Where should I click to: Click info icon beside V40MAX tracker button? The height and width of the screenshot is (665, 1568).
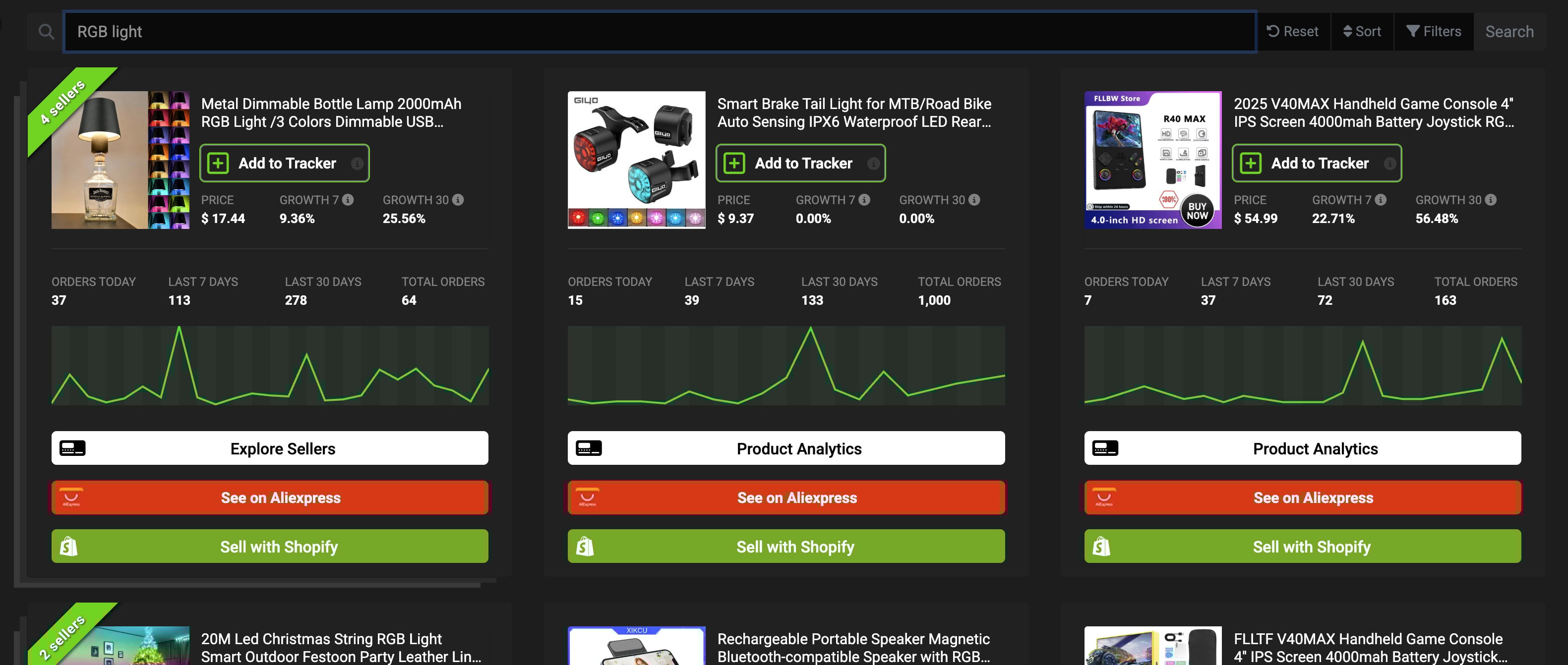1389,163
